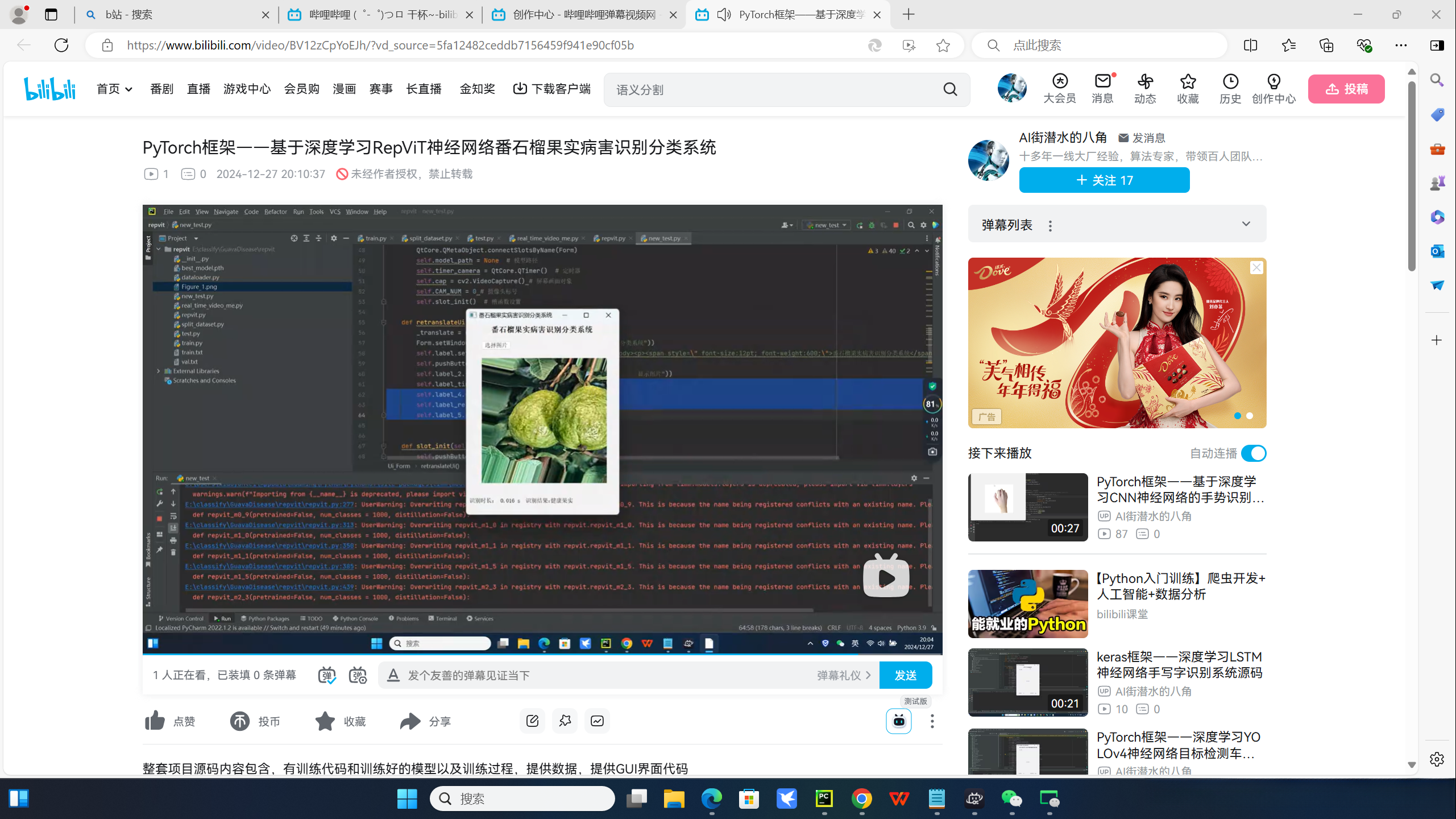Click the coin (投币) icon

coord(240,721)
